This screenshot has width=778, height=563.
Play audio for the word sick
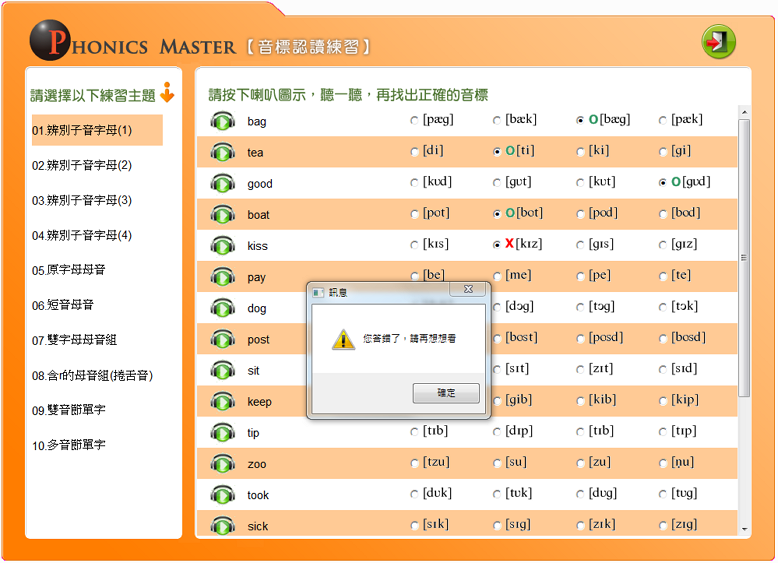coord(222,526)
